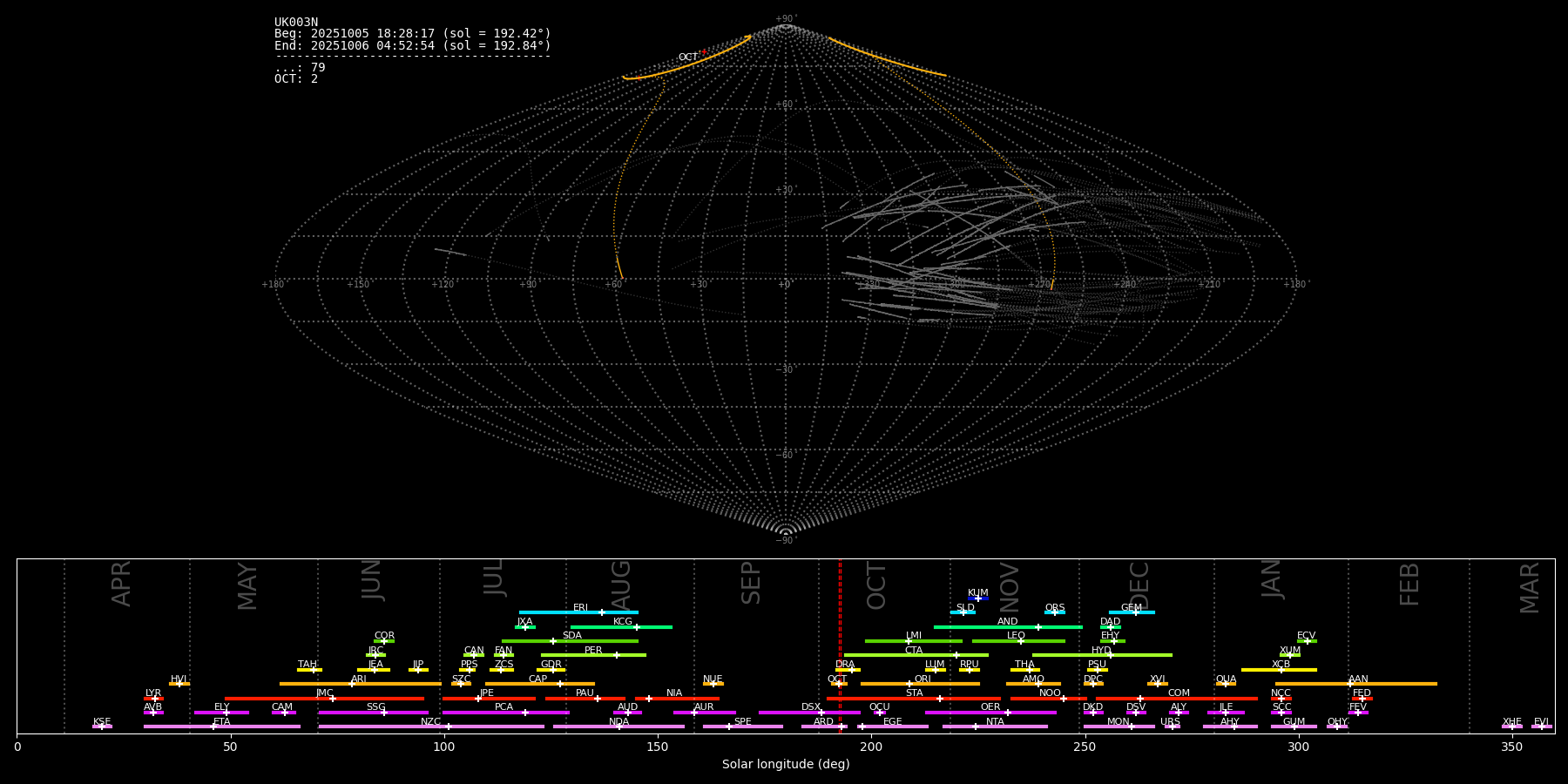Click the ORI shower label

(x=923, y=679)
